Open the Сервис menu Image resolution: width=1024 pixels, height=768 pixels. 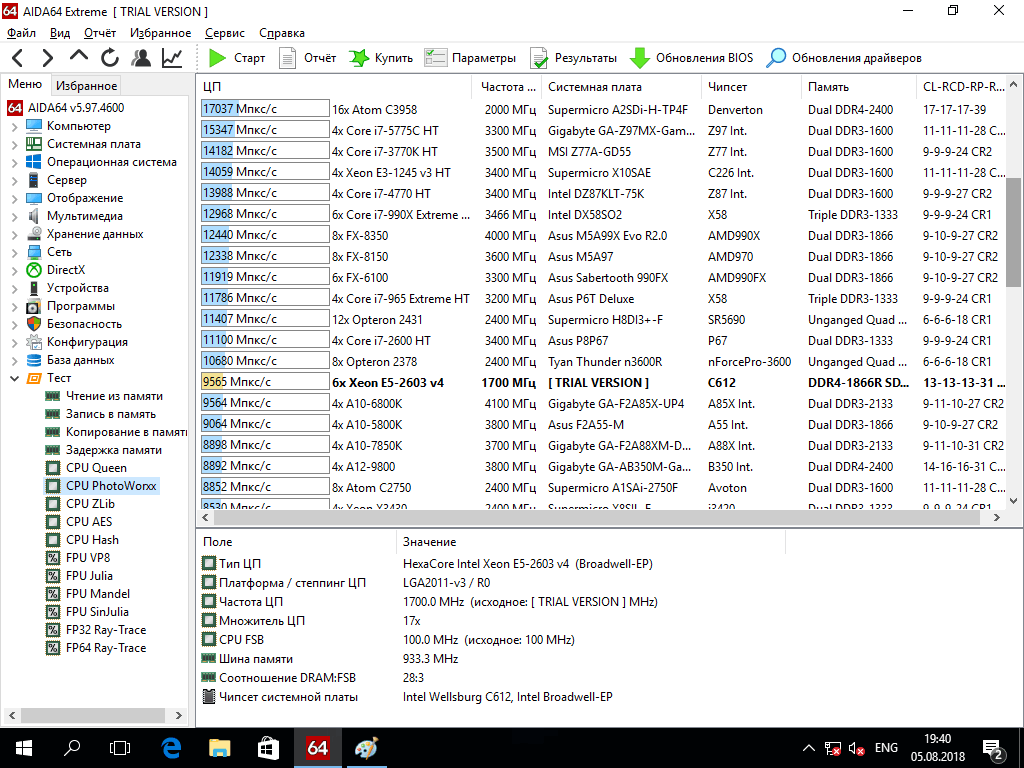point(225,33)
